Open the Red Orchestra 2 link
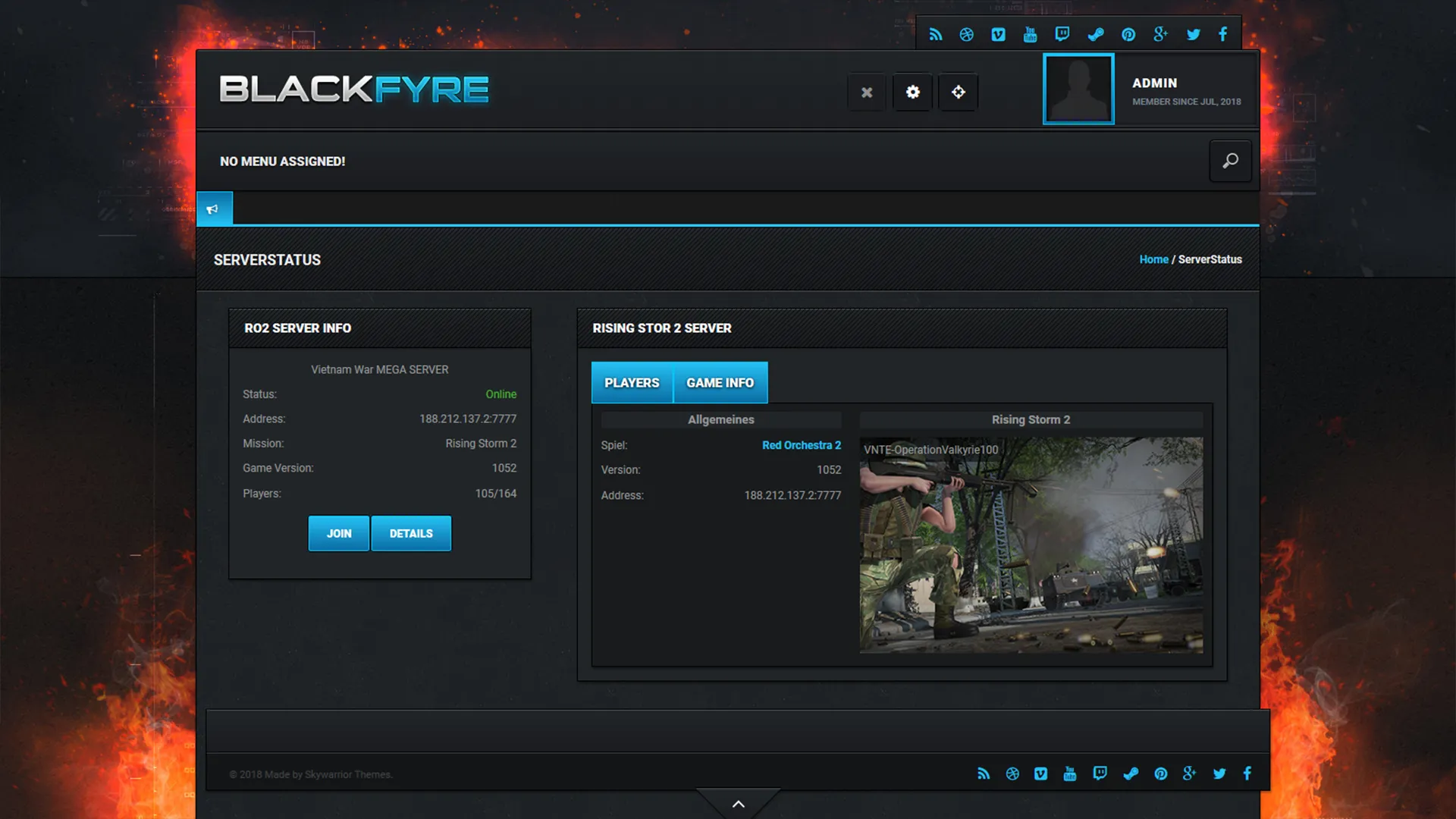Image resolution: width=1456 pixels, height=819 pixels. click(x=801, y=445)
